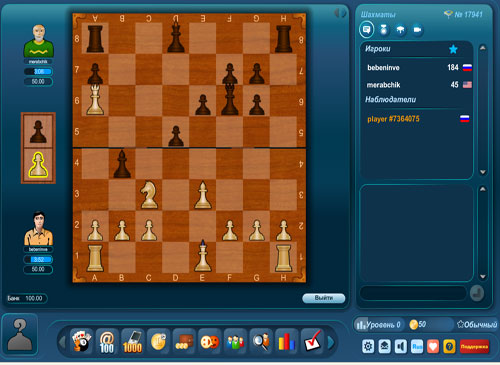Open the smiley faces icon
Viewport: 500px width, 365px height.
tap(209, 342)
